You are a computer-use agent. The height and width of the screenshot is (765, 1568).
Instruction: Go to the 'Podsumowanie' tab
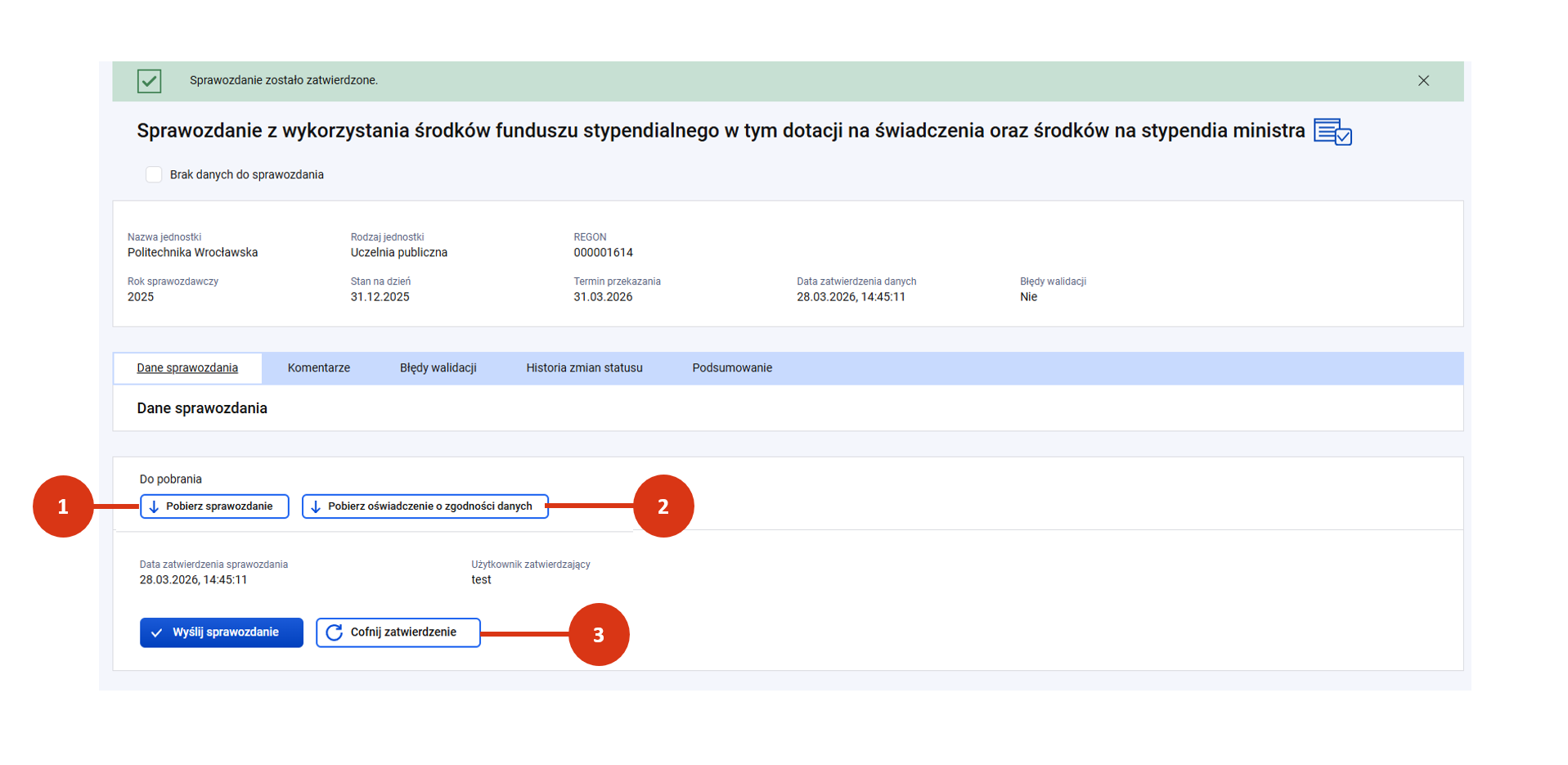pos(731,368)
